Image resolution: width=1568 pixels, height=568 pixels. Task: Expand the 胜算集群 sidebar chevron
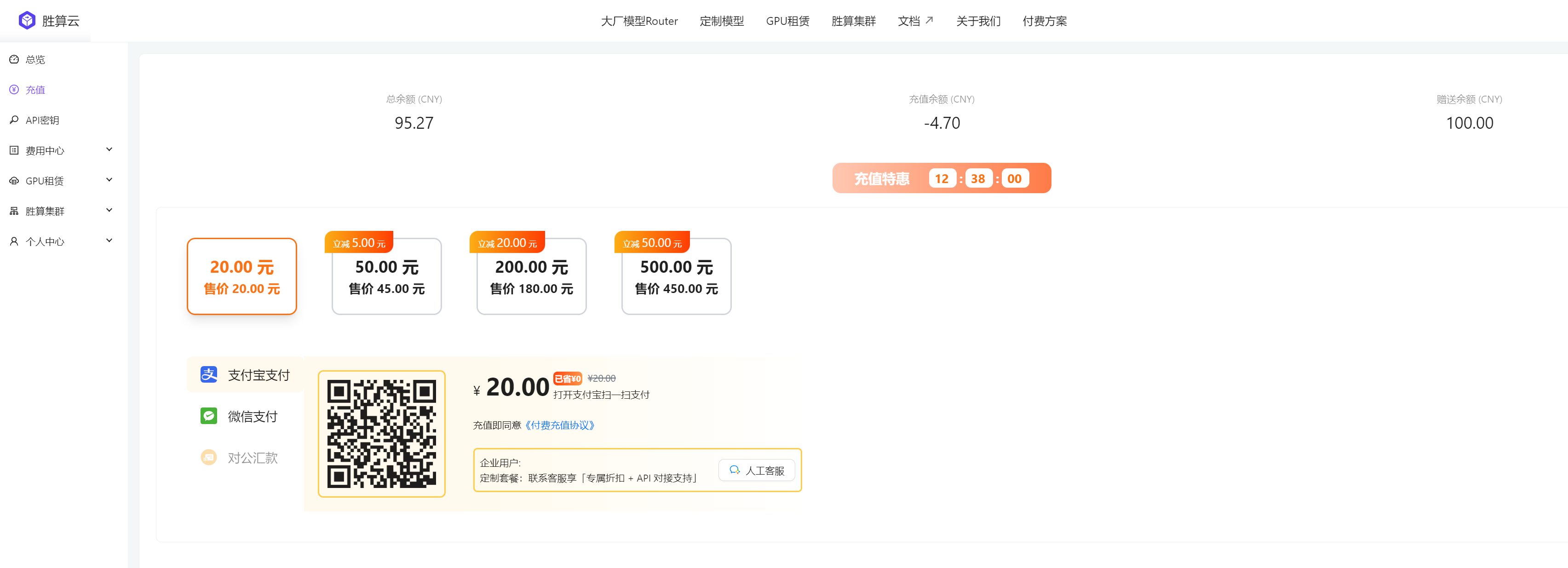click(x=109, y=211)
